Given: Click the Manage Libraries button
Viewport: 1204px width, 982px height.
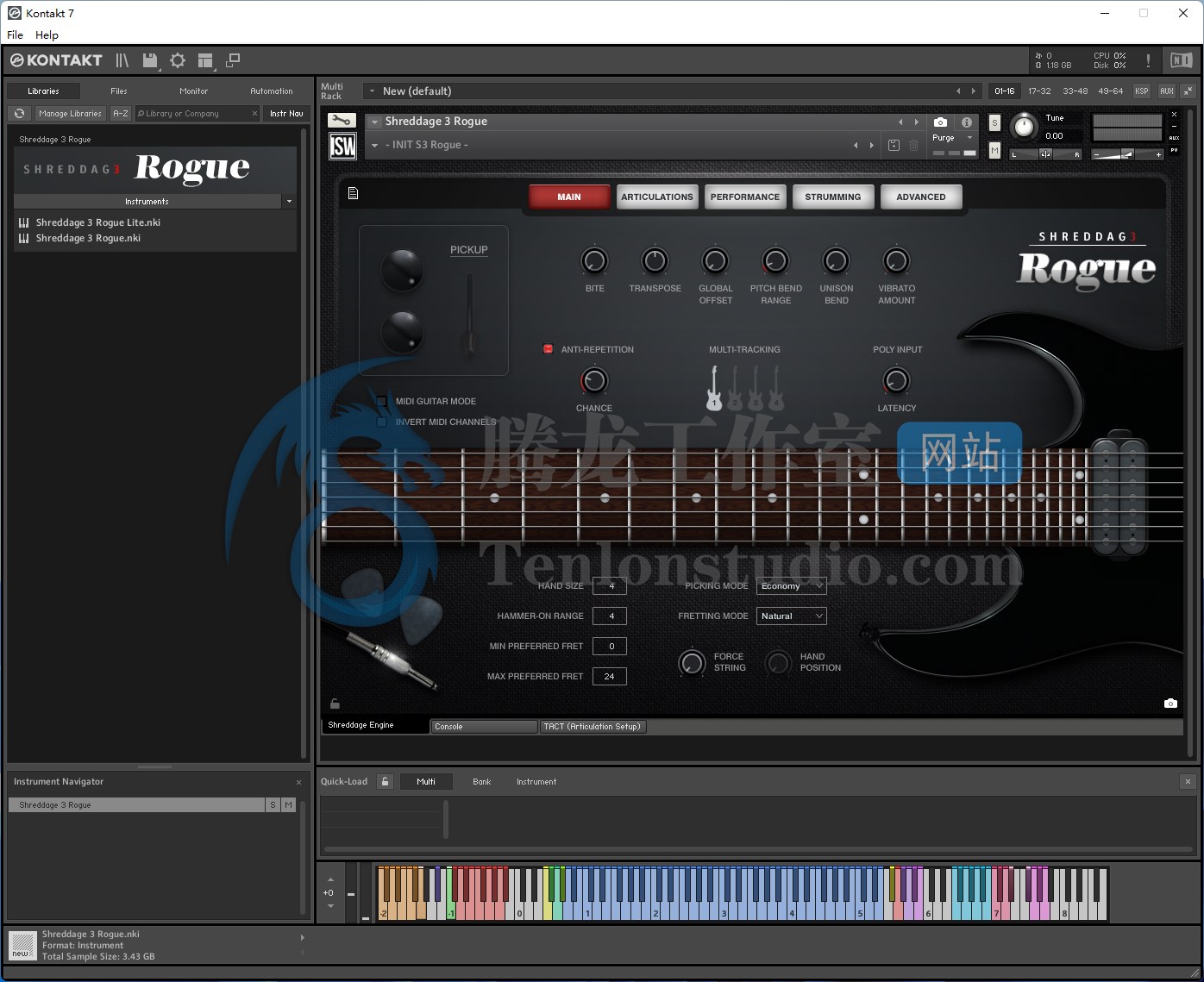Looking at the screenshot, I should click(70, 113).
